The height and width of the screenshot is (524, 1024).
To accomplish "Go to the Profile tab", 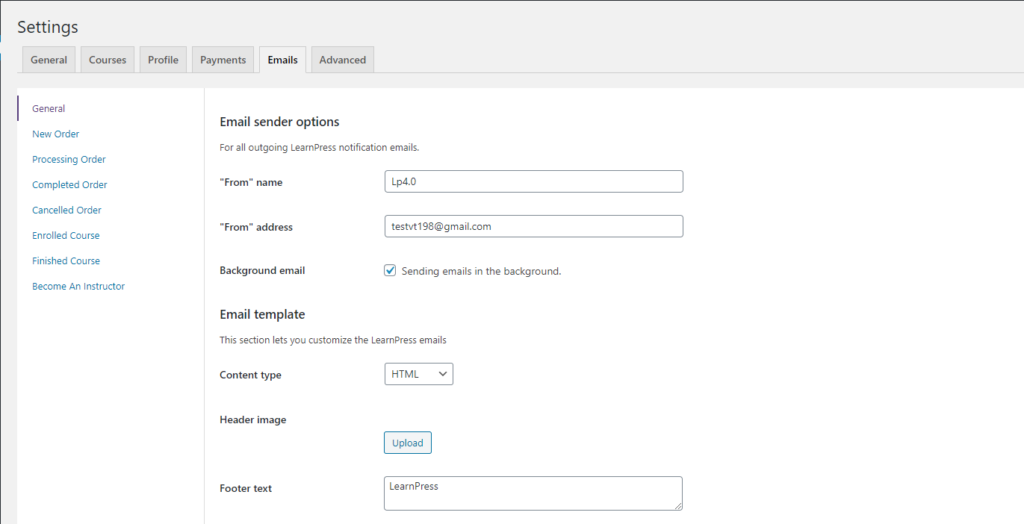I will point(163,60).
